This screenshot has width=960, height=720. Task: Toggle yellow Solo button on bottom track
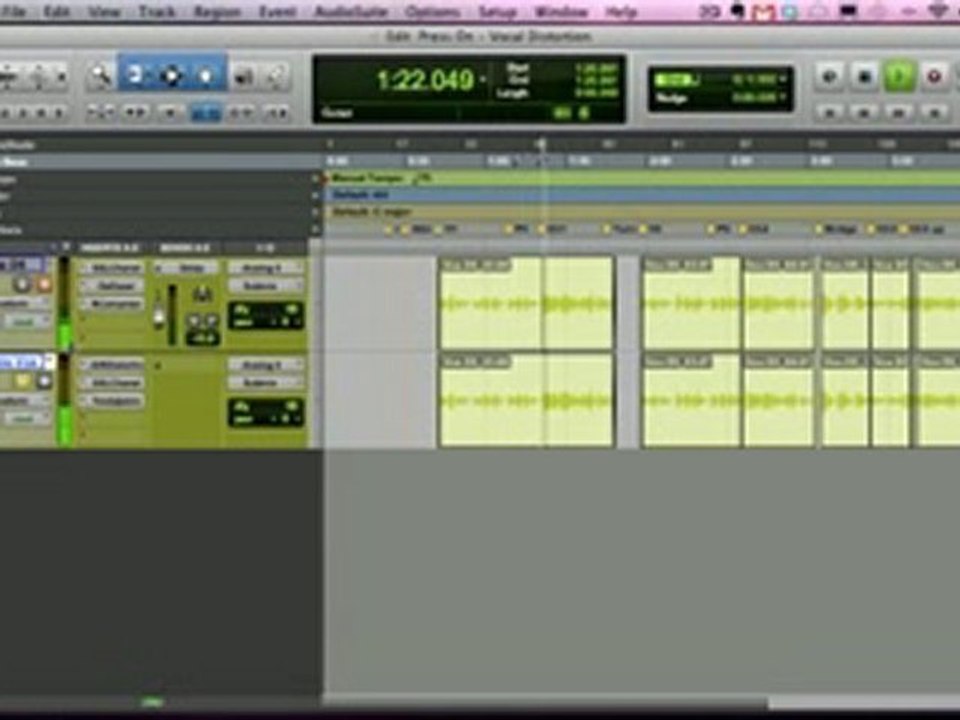click(23, 381)
